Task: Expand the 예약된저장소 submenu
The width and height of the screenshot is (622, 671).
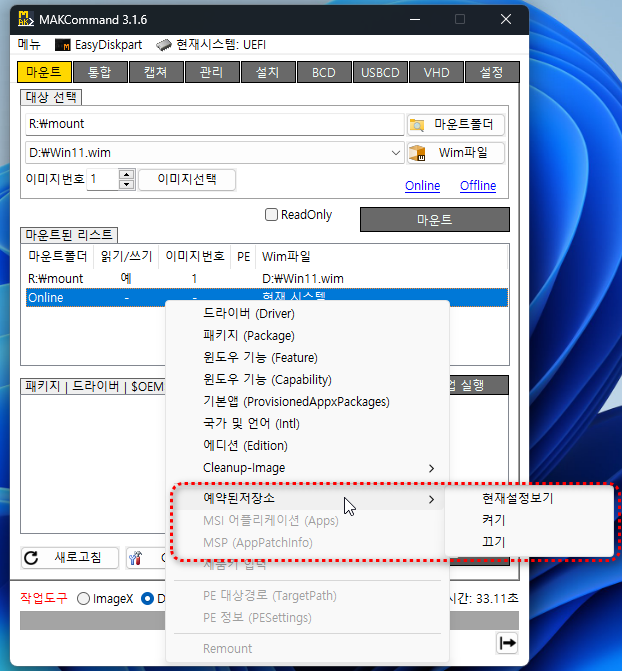Action: point(307,499)
